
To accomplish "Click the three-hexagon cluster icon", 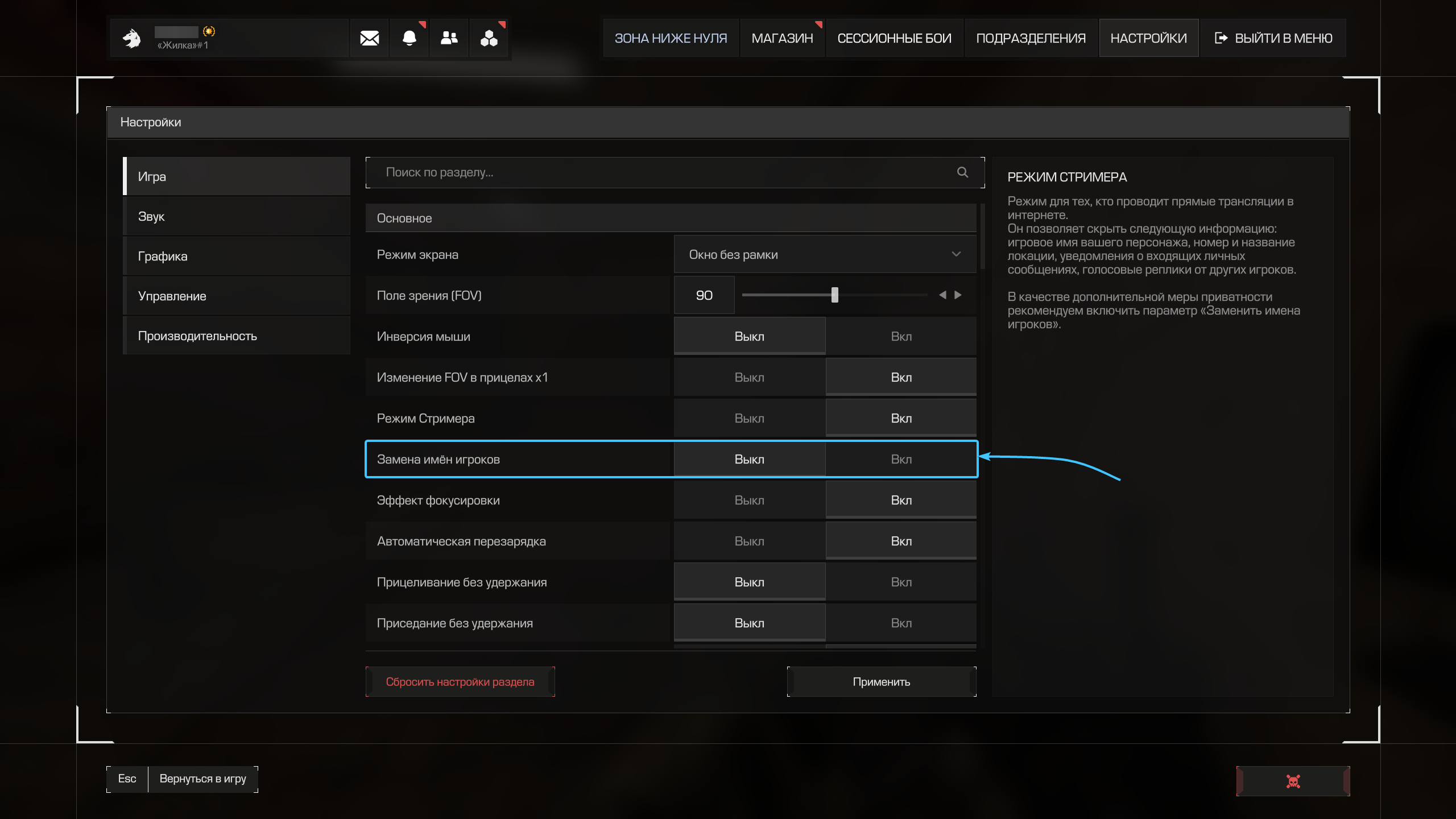I will [489, 38].
